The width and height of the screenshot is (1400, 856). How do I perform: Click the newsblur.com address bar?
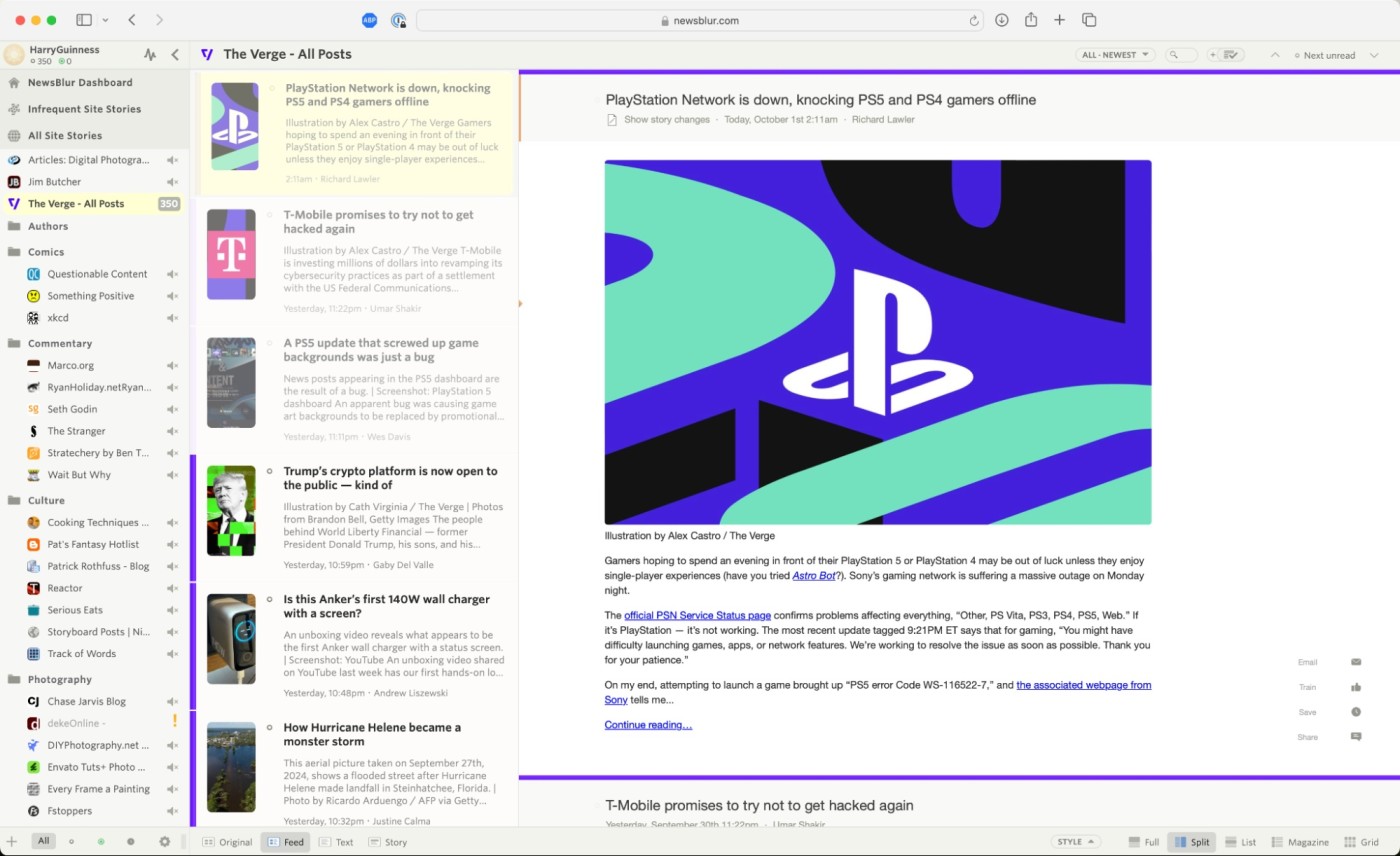[700, 20]
